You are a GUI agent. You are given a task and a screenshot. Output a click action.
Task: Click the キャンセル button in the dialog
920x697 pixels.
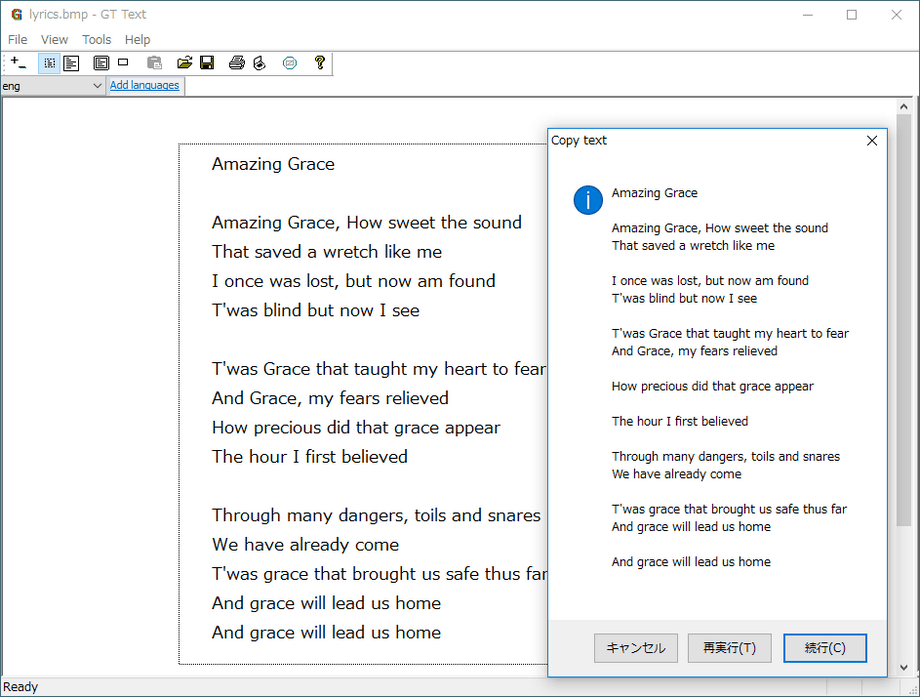[635, 648]
